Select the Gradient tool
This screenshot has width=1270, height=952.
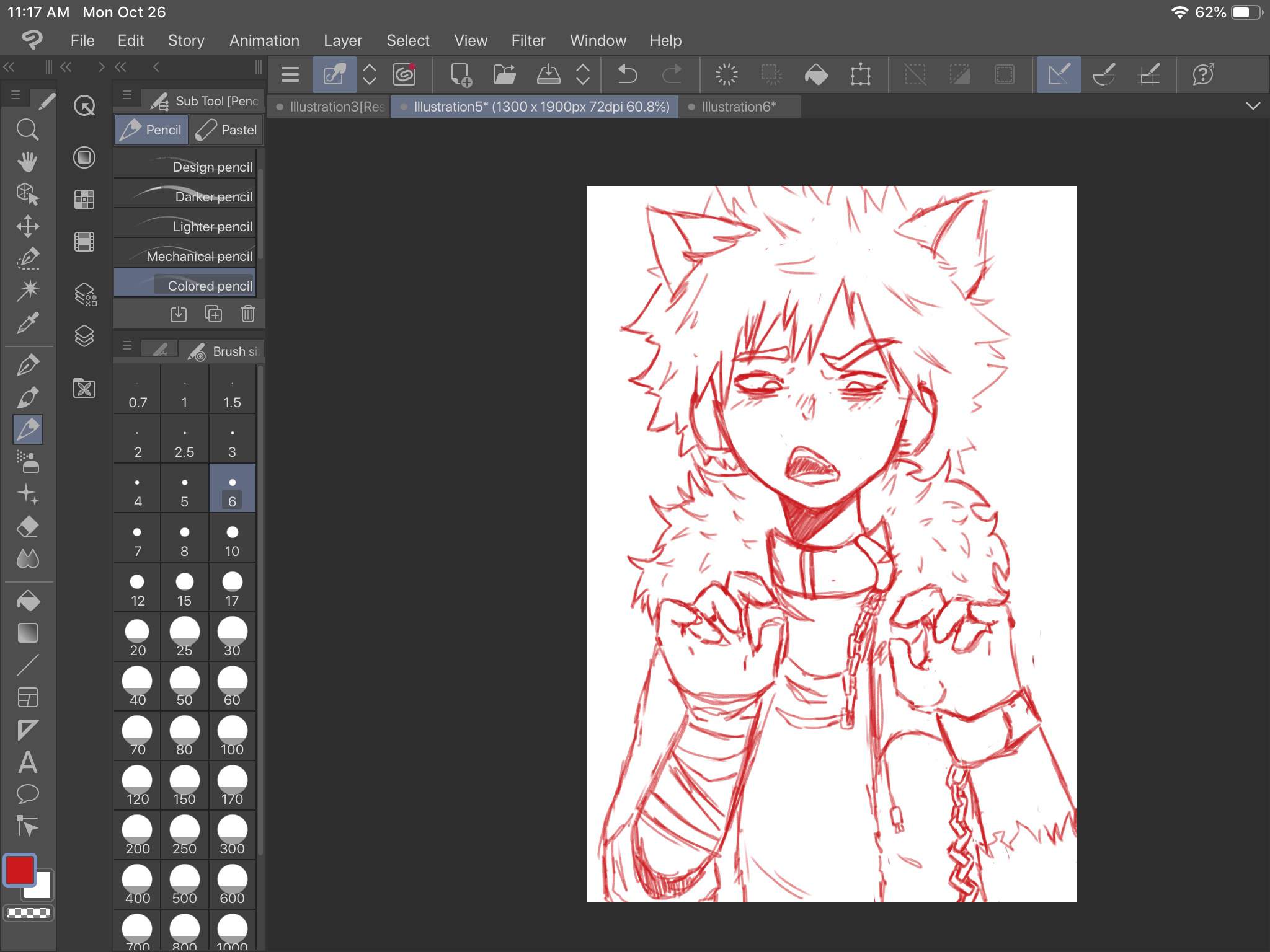27,633
